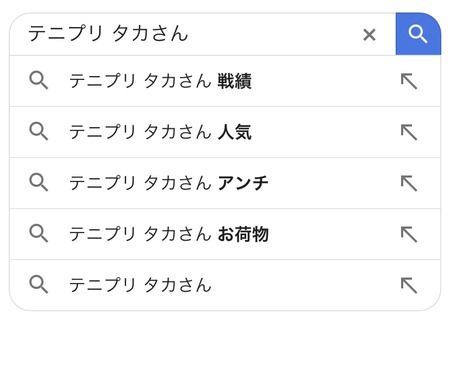Click magnifier icon next to 人気 suggestion

[39, 131]
